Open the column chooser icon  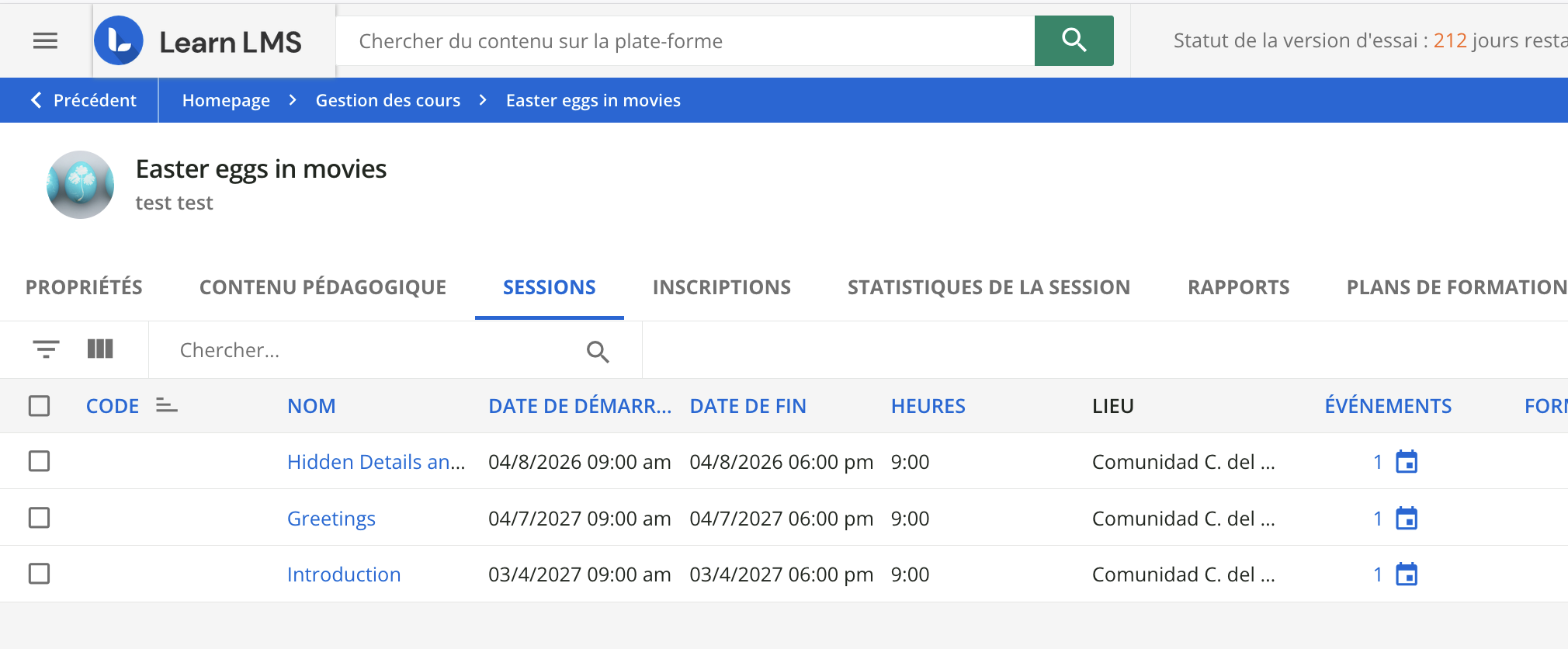[100, 349]
